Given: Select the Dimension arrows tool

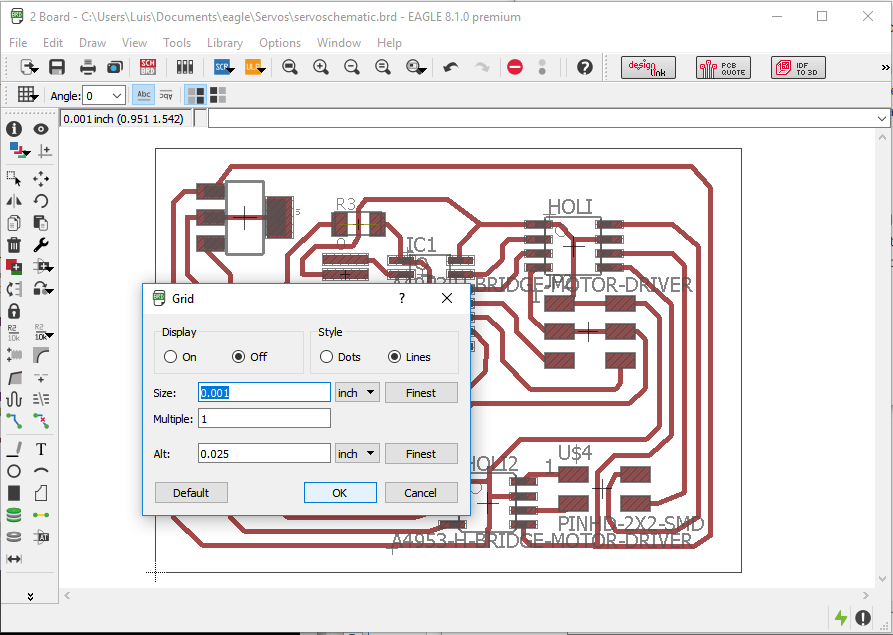Looking at the screenshot, I should coord(14,559).
